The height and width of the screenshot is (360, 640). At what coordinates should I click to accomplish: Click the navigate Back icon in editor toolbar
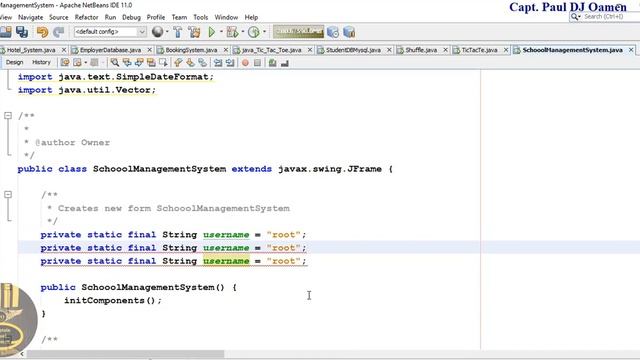click(77, 62)
